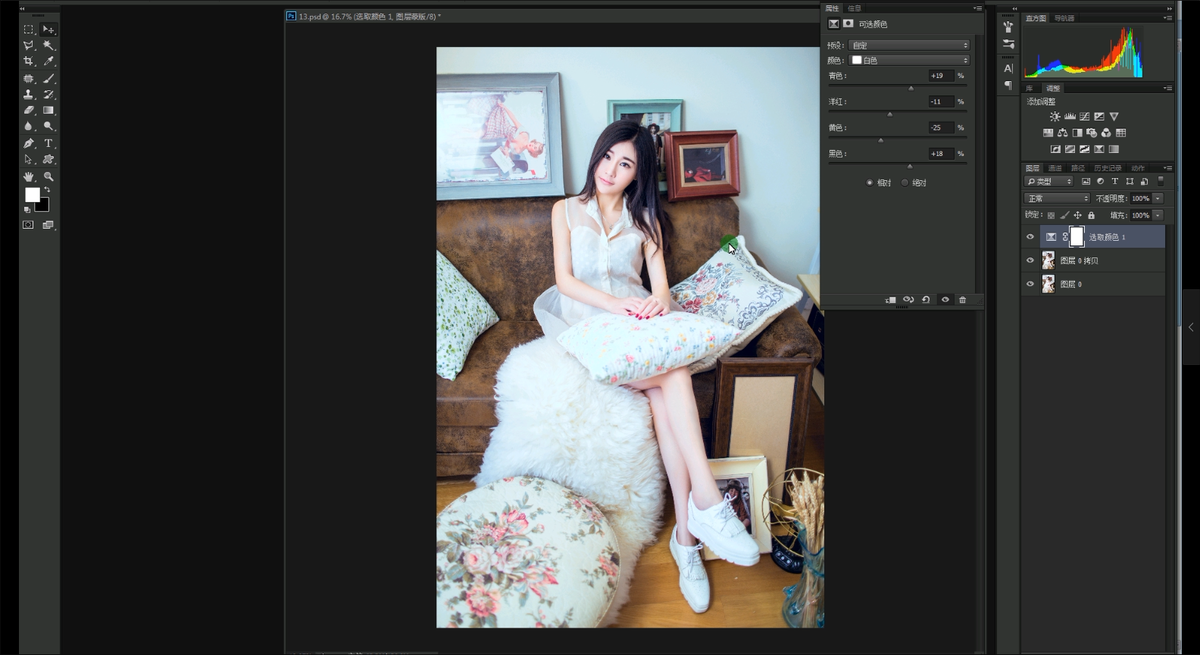Add Channel Mixer adjustment
The width and height of the screenshot is (1200, 655).
[x=1106, y=133]
